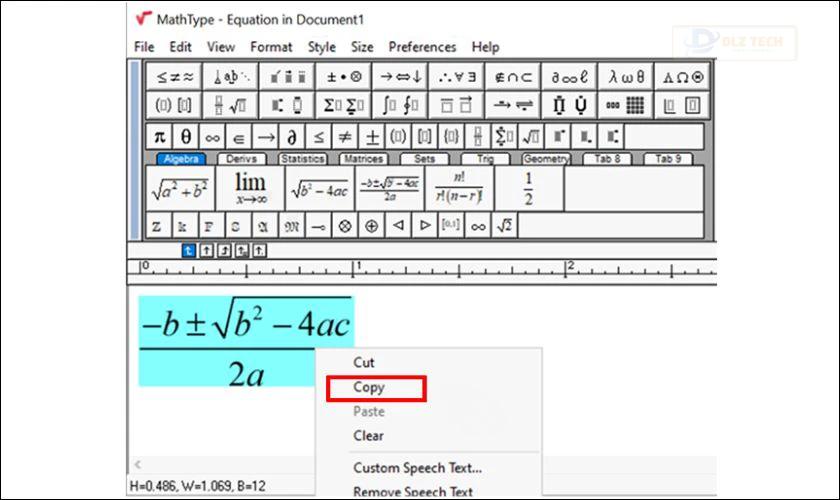This screenshot has width=840, height=500.
Task: Choose Clear from the context menu
Action: click(x=368, y=436)
